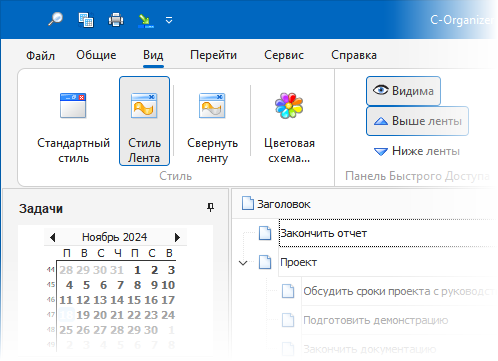Open the quick access toolbar customize dropdown
Viewport: 498px width, 361px height.
(x=169, y=20)
